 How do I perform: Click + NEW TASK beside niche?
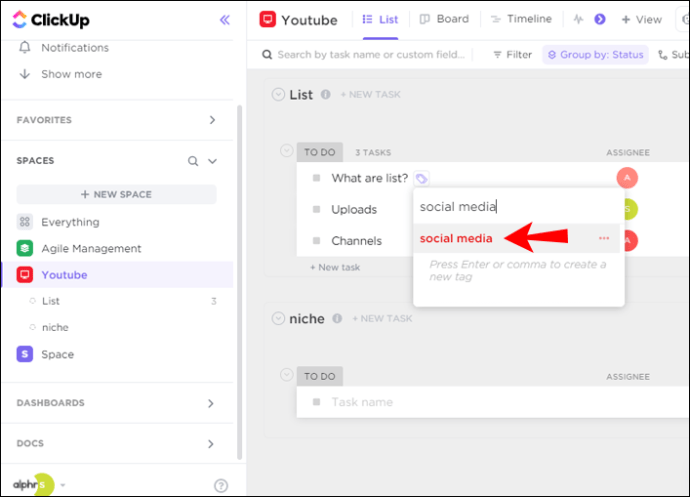point(382,318)
